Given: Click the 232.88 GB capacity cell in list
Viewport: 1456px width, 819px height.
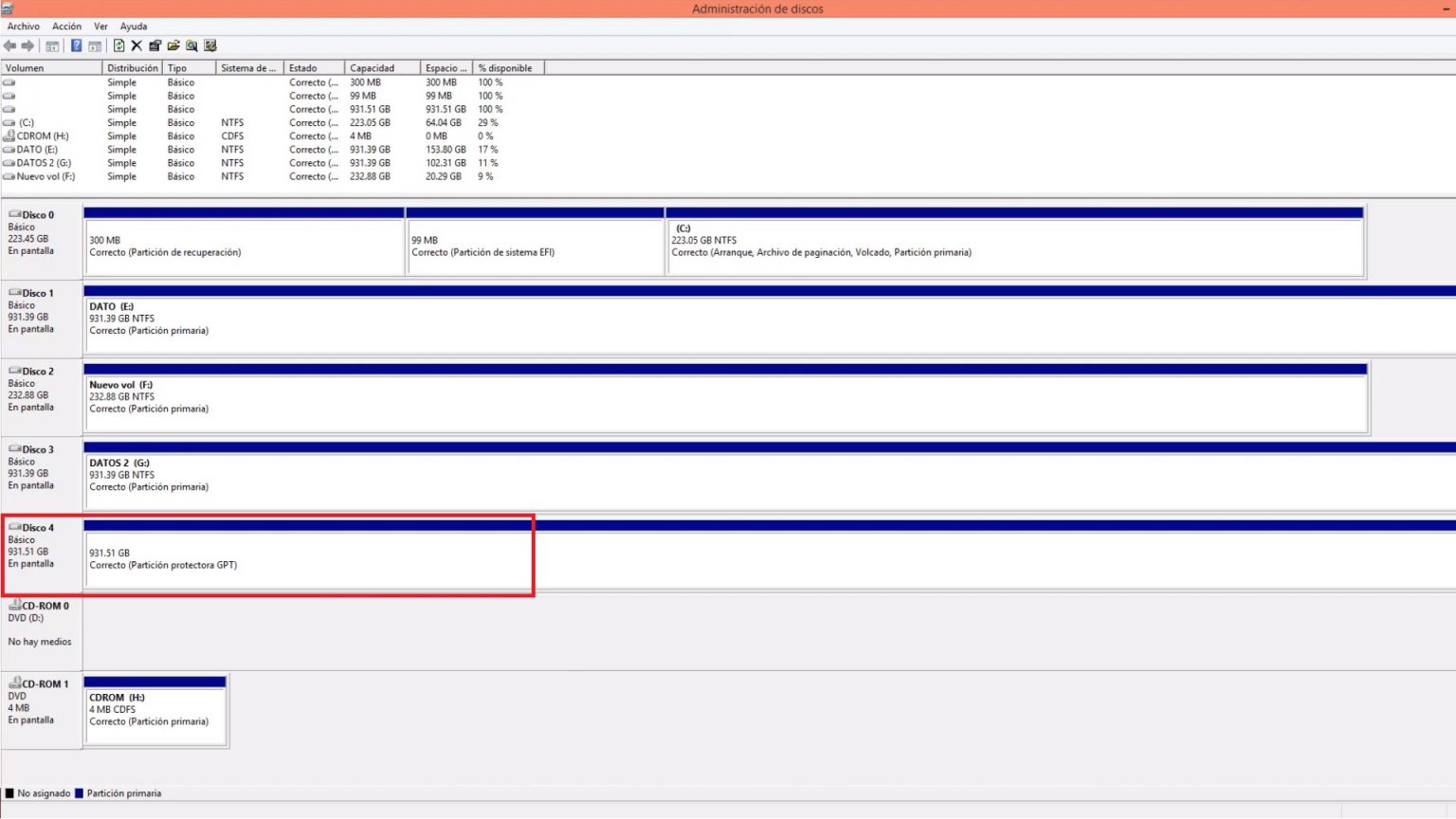Looking at the screenshot, I should (x=370, y=176).
